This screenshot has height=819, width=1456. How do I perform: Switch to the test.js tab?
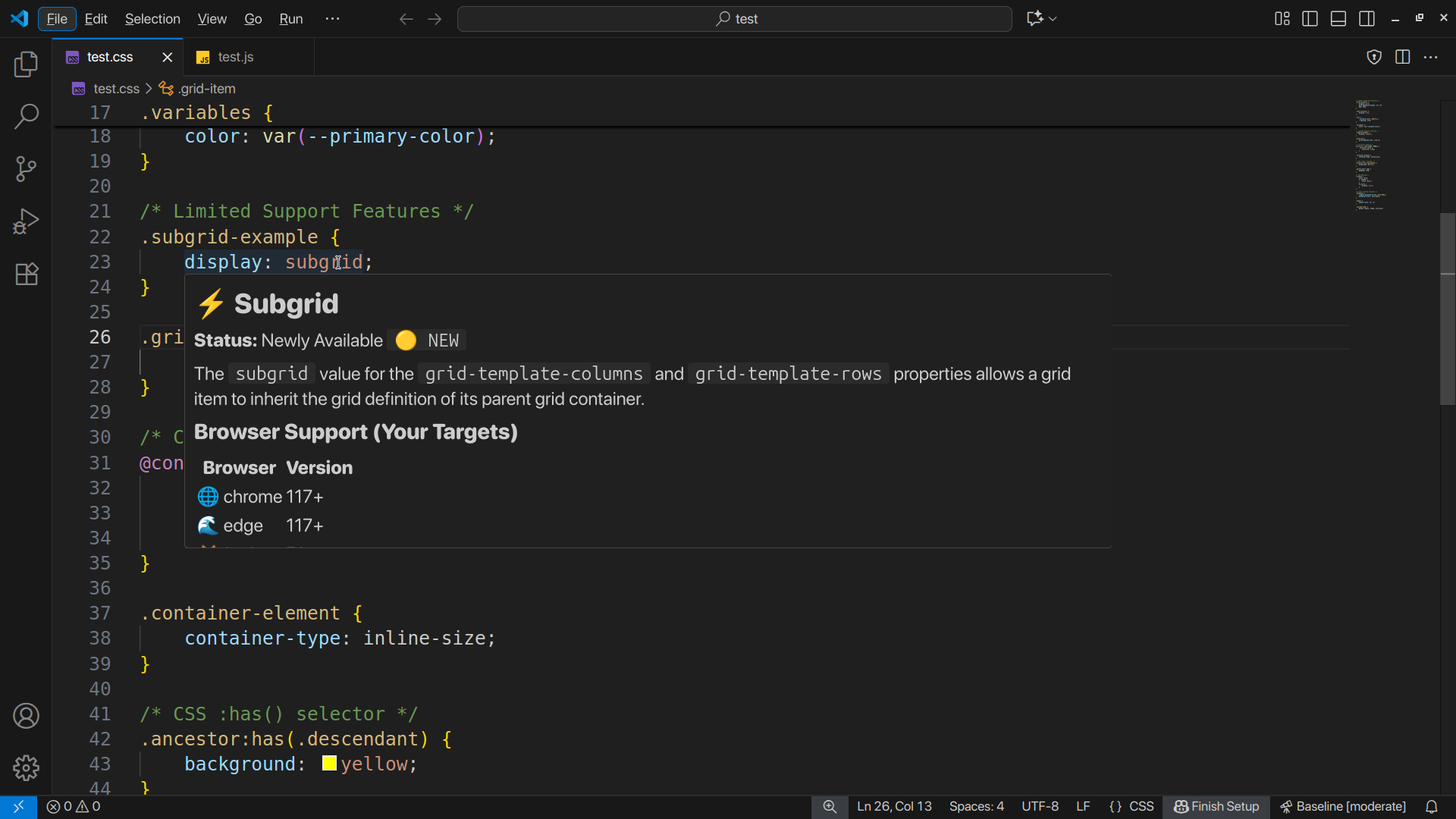235,57
